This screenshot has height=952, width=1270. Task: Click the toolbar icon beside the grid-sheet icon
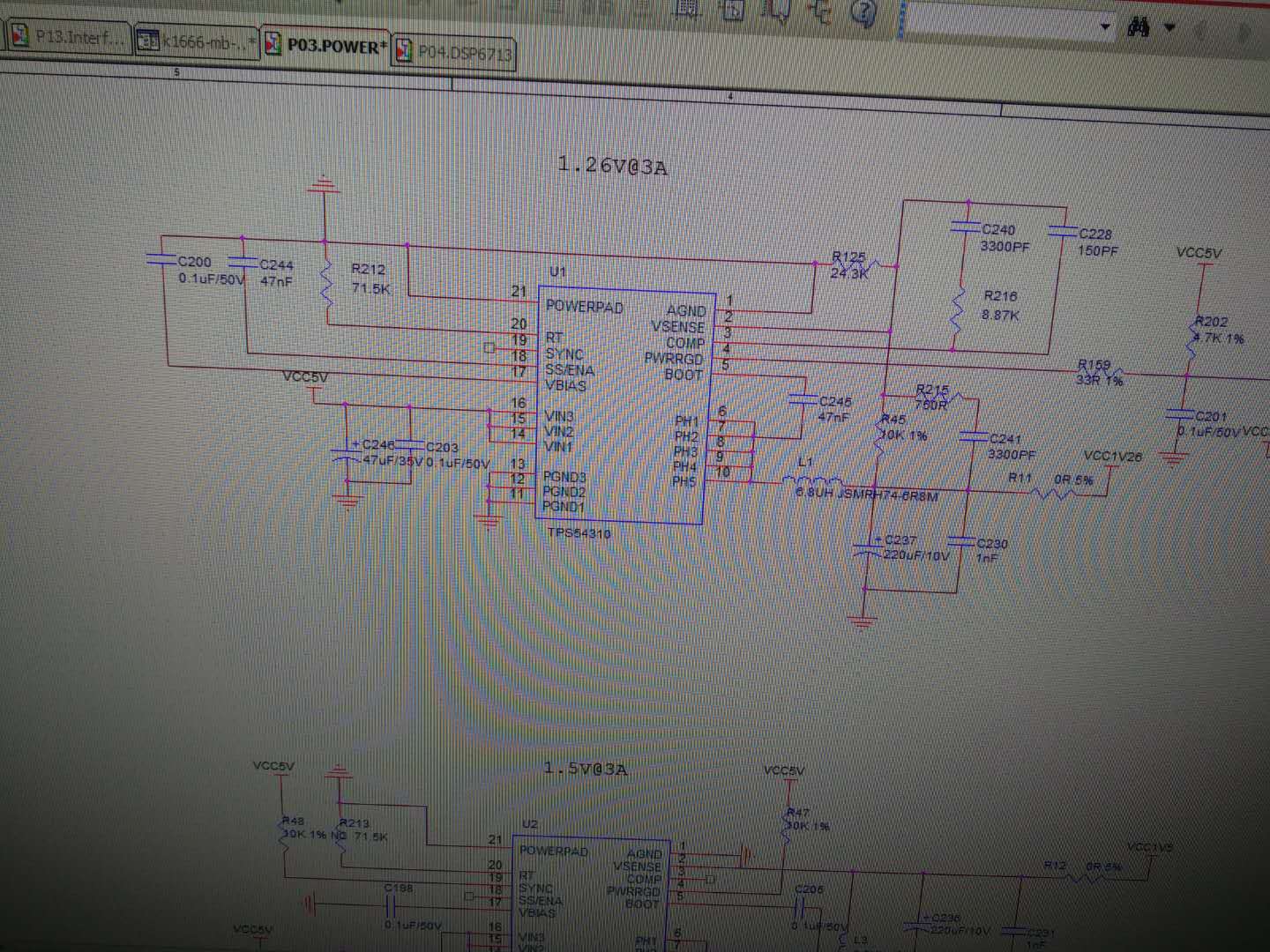coord(733,10)
